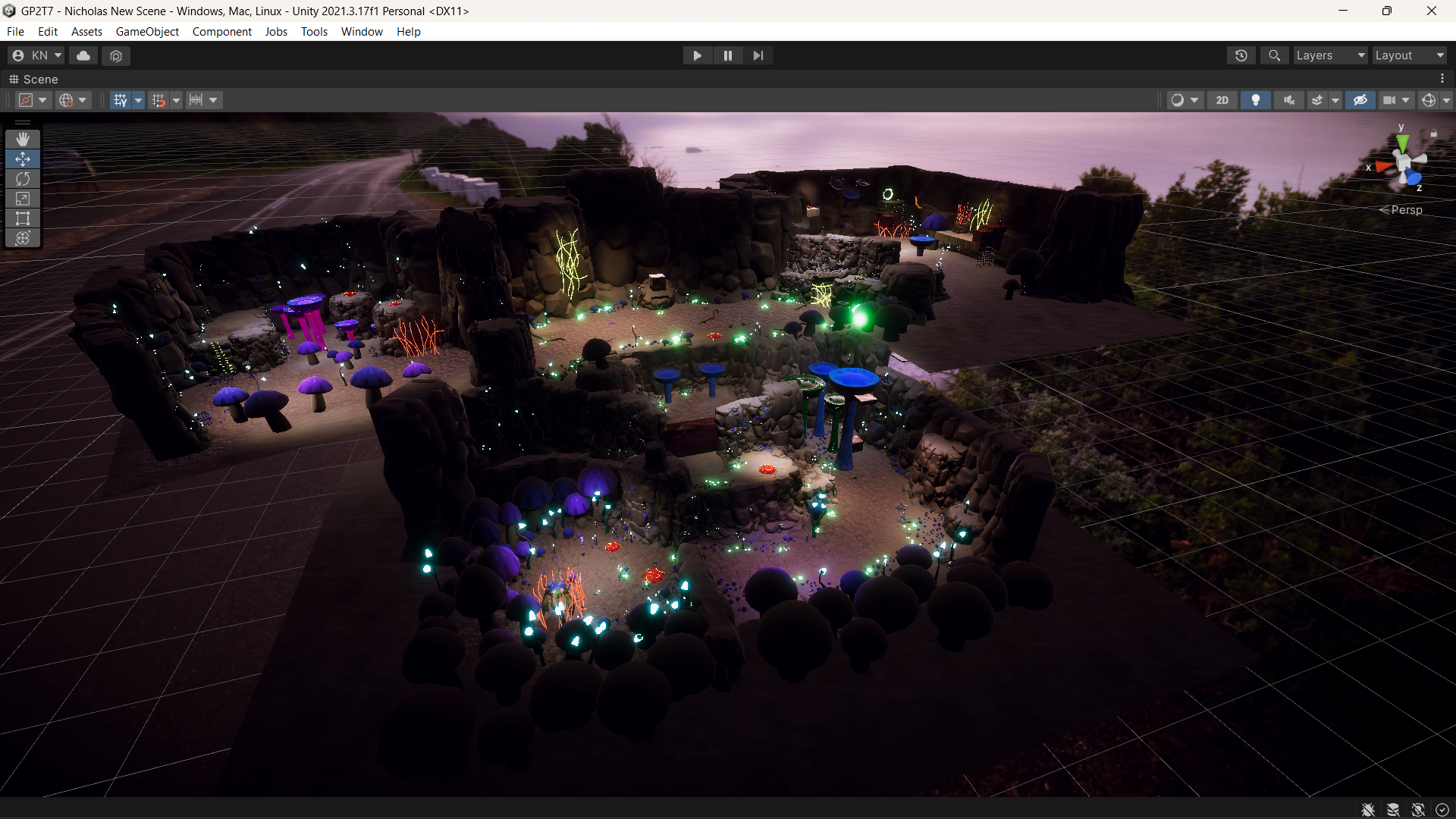Select the combined Transform tool

[23, 238]
